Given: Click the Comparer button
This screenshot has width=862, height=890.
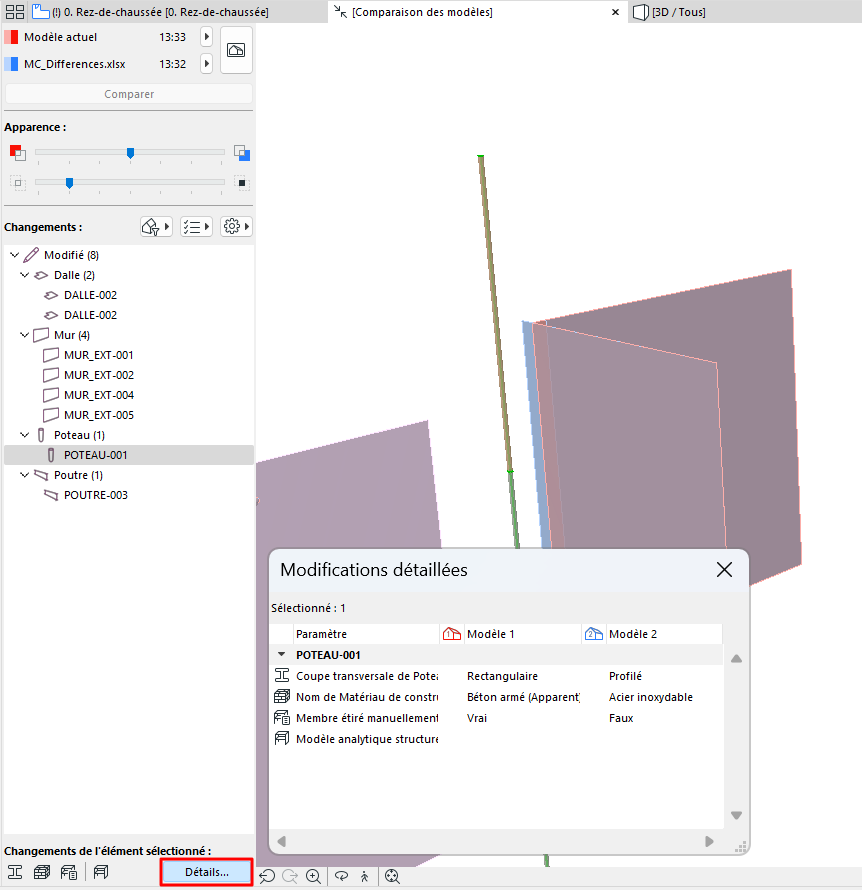Looking at the screenshot, I should (x=129, y=94).
